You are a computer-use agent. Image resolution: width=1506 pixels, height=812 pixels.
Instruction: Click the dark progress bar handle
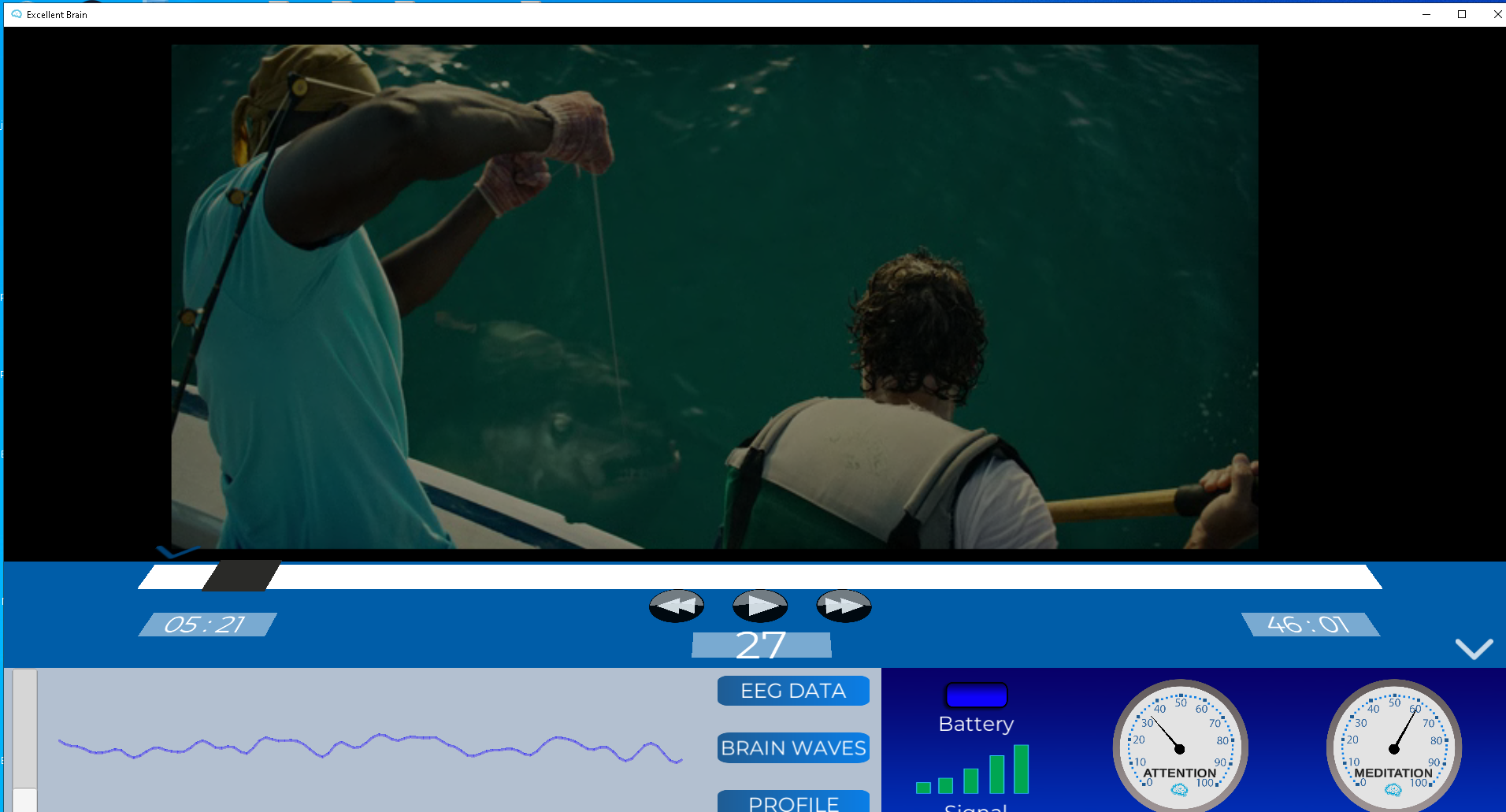[241, 576]
